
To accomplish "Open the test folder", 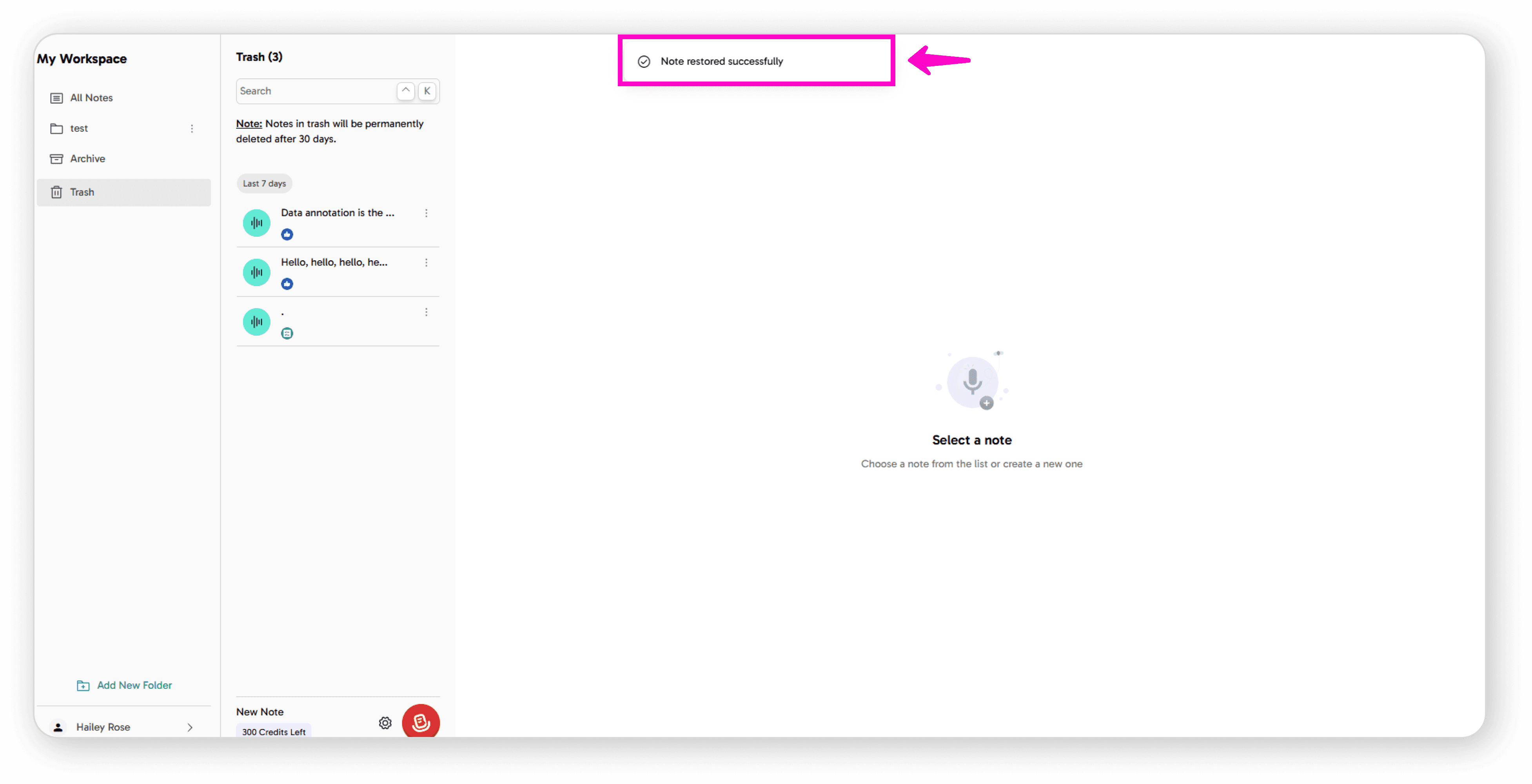I will click(79, 129).
